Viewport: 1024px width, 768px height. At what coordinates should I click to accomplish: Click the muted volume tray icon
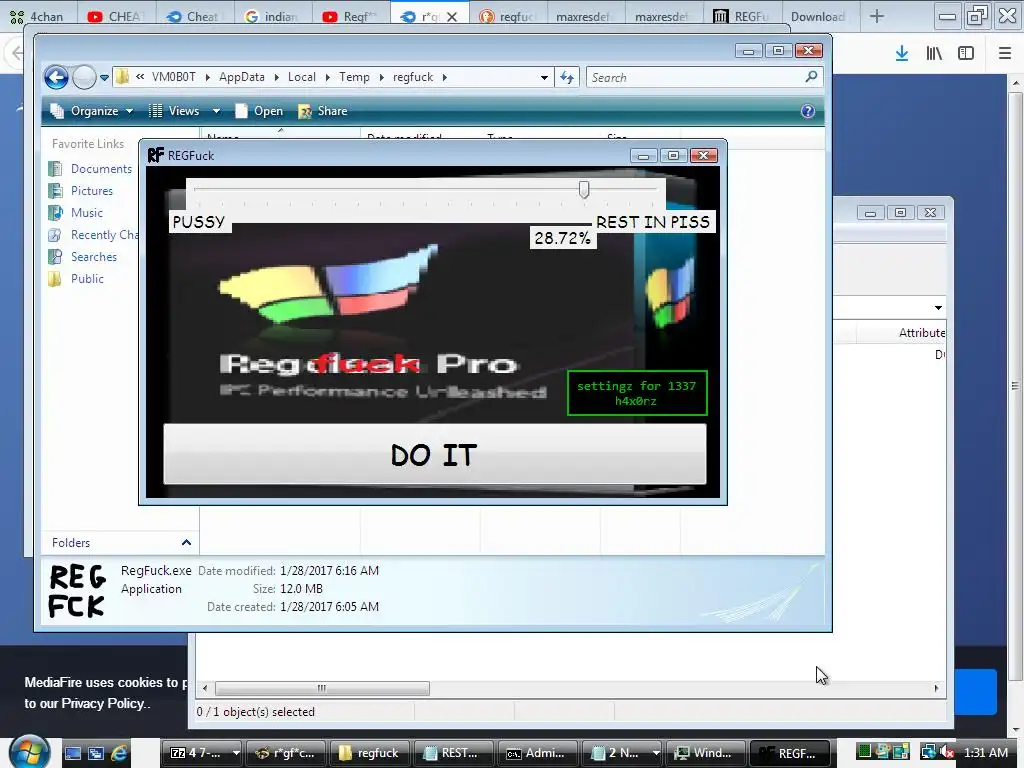pos(948,752)
